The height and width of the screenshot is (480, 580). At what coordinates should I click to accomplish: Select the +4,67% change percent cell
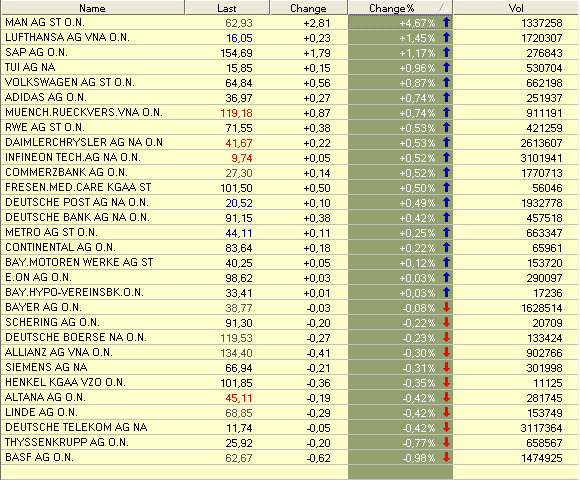(x=400, y=23)
